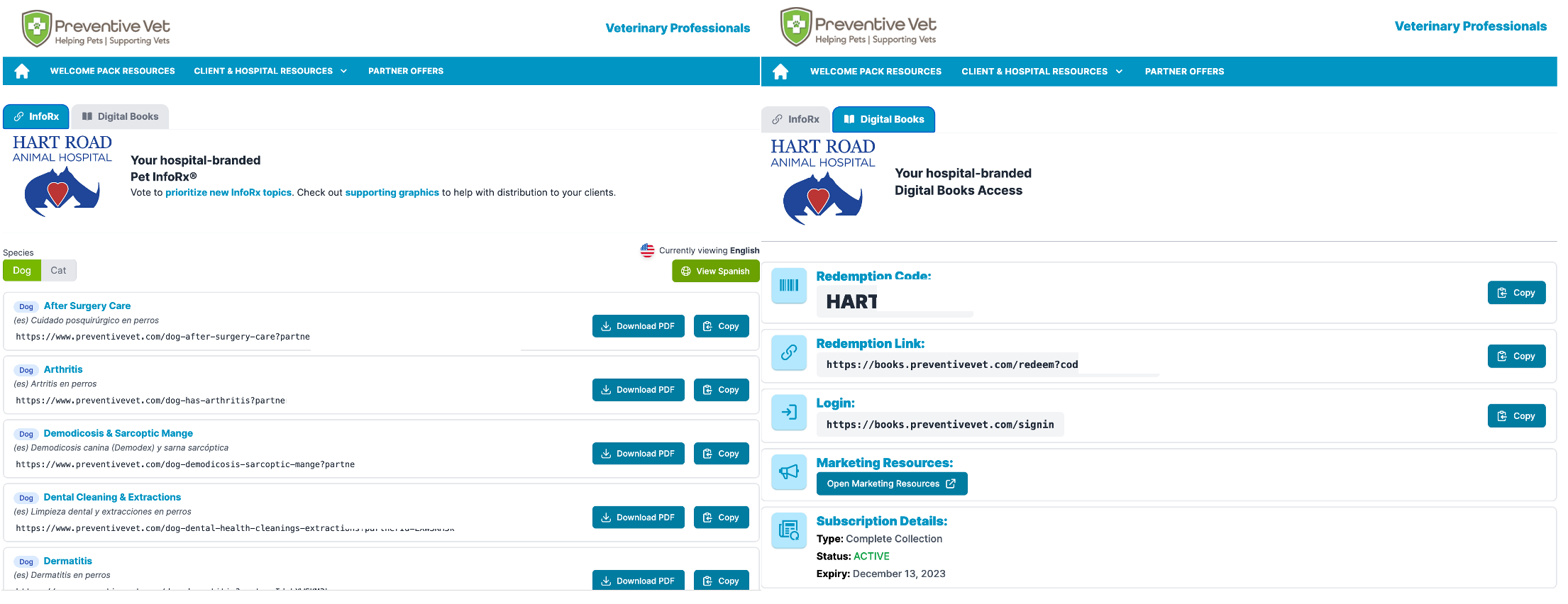Click Hart Road Animal Hospital logo, InfoRx page
Screen dimensions: 1568x604
(62, 176)
